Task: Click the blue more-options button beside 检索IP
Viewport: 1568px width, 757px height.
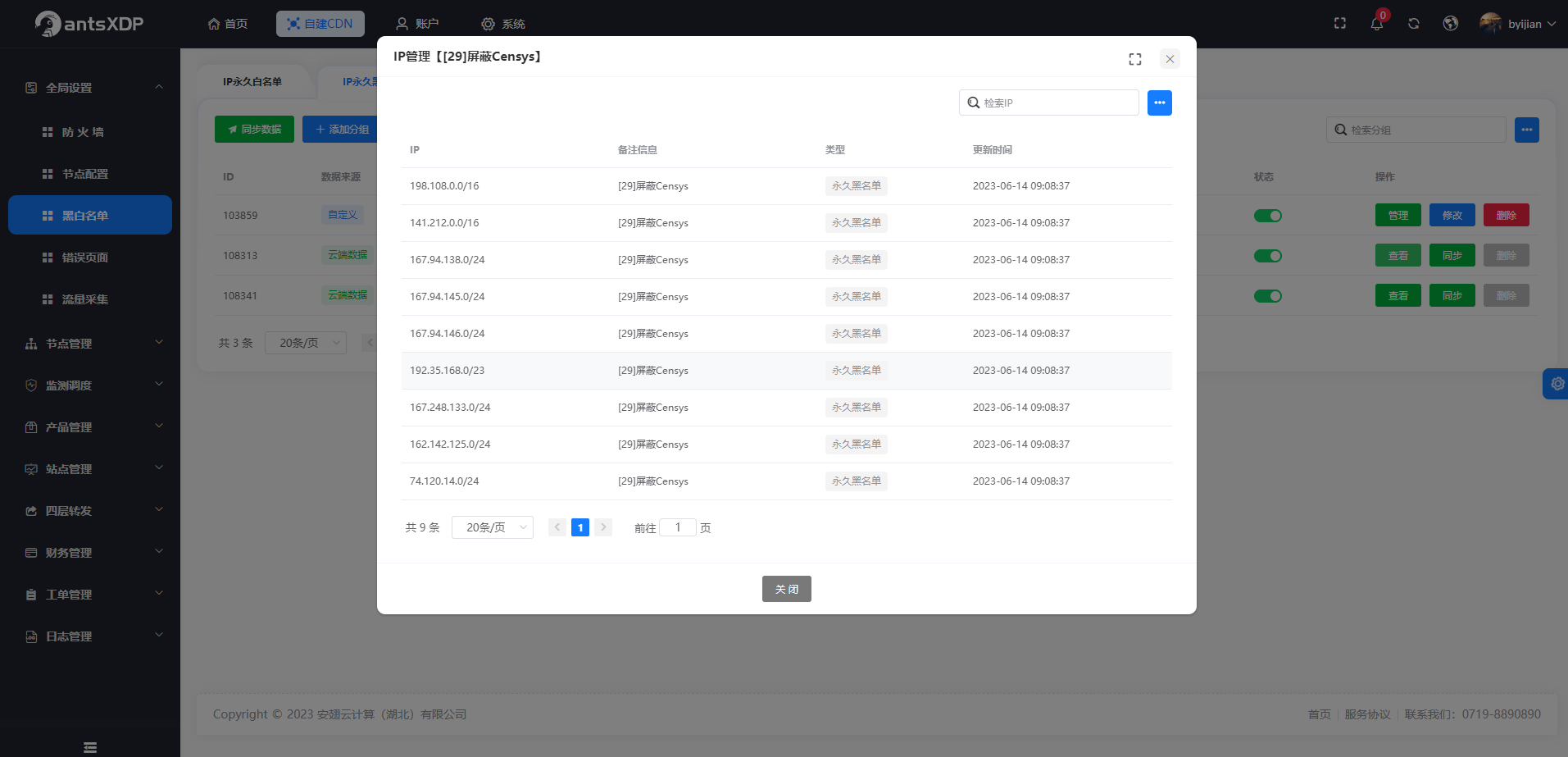Action: tap(1160, 103)
